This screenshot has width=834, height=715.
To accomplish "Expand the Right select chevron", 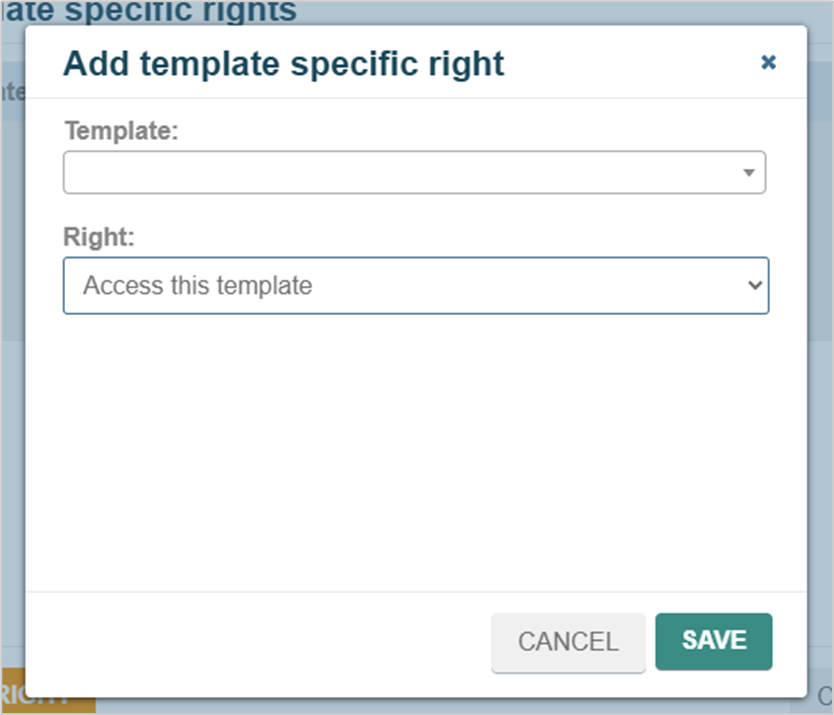I will pos(755,285).
